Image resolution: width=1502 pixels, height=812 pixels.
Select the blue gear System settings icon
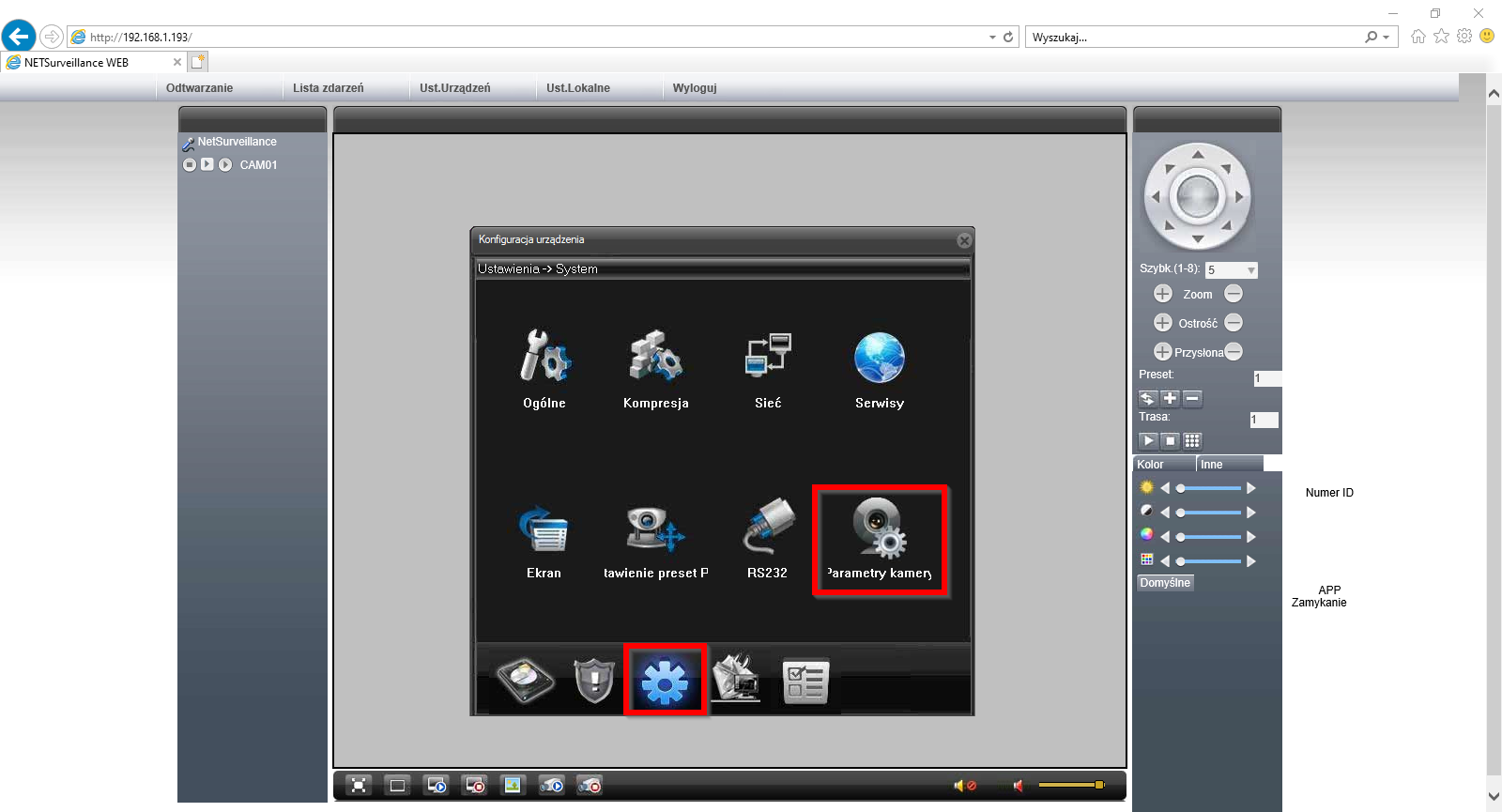point(665,682)
